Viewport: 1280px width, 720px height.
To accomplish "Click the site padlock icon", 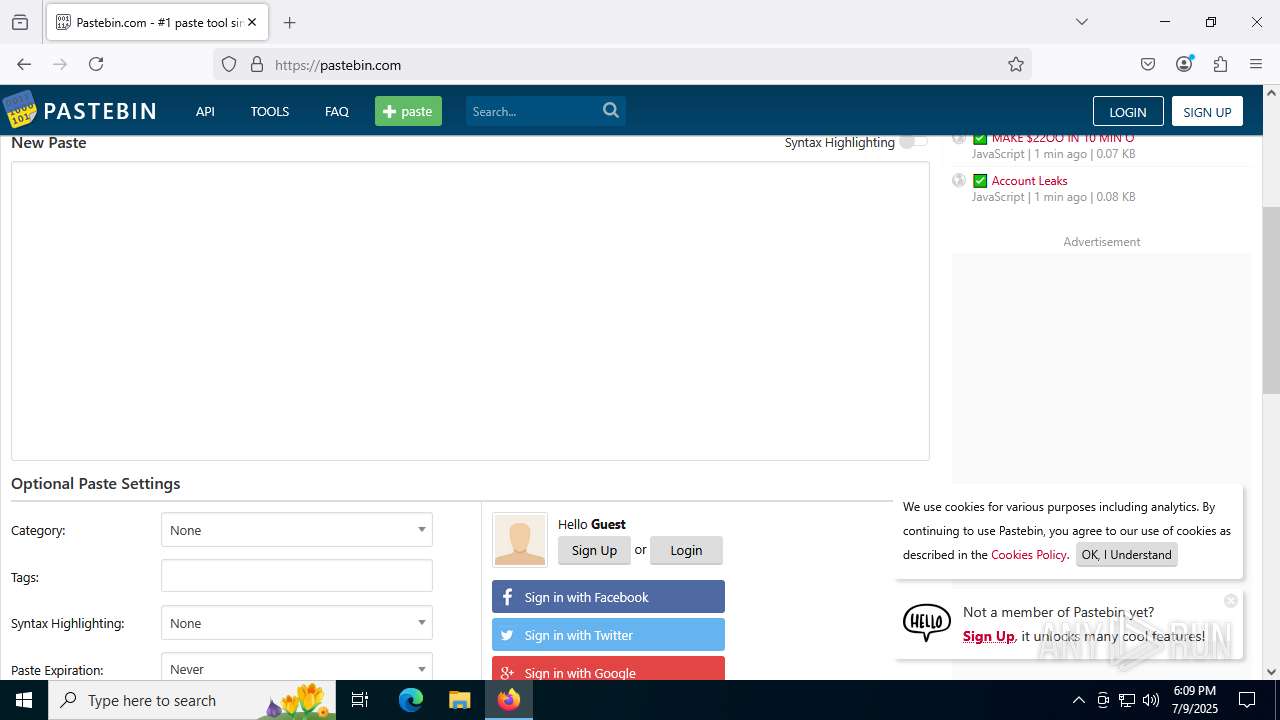I will click(257, 64).
